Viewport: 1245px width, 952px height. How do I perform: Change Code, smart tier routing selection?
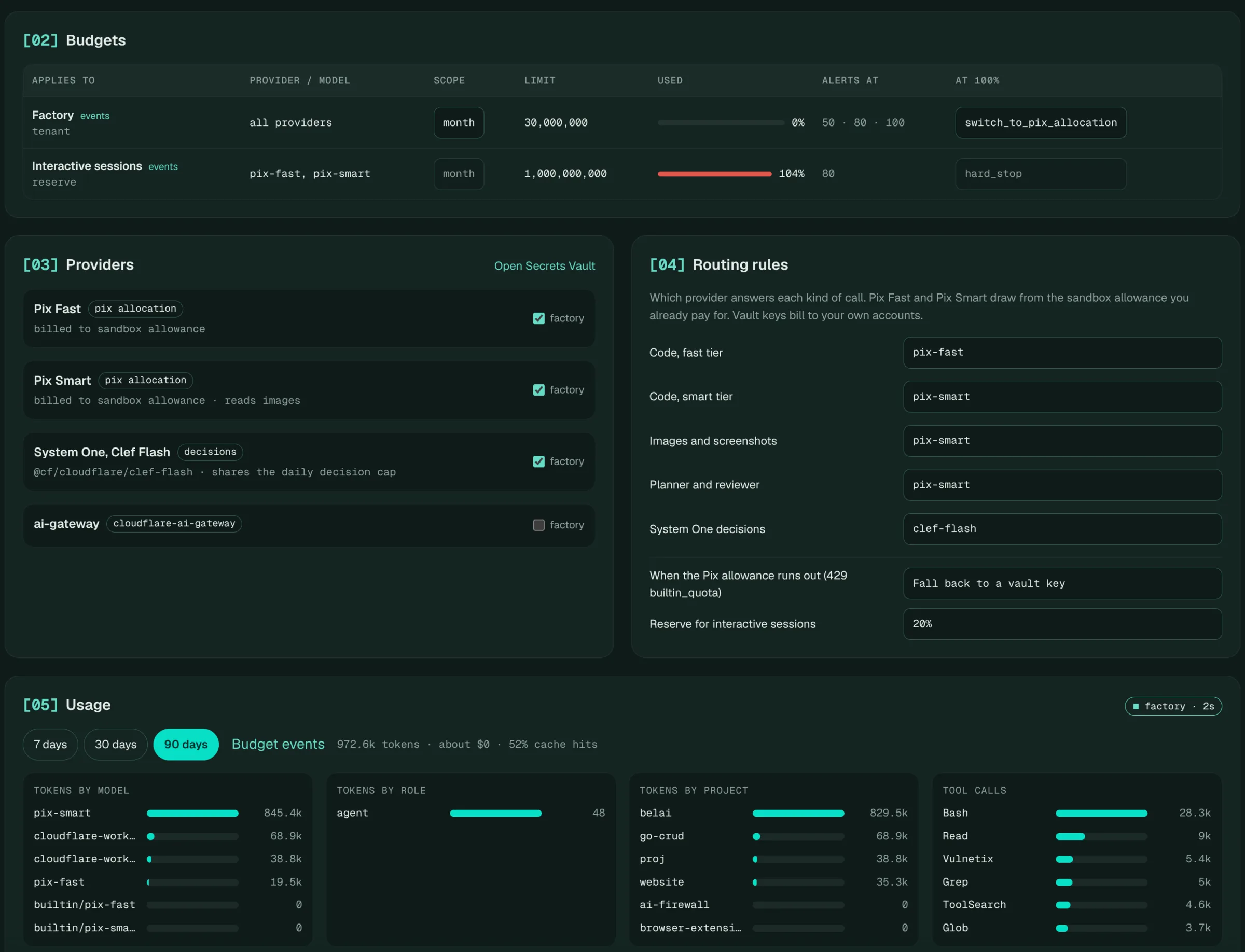point(1062,397)
